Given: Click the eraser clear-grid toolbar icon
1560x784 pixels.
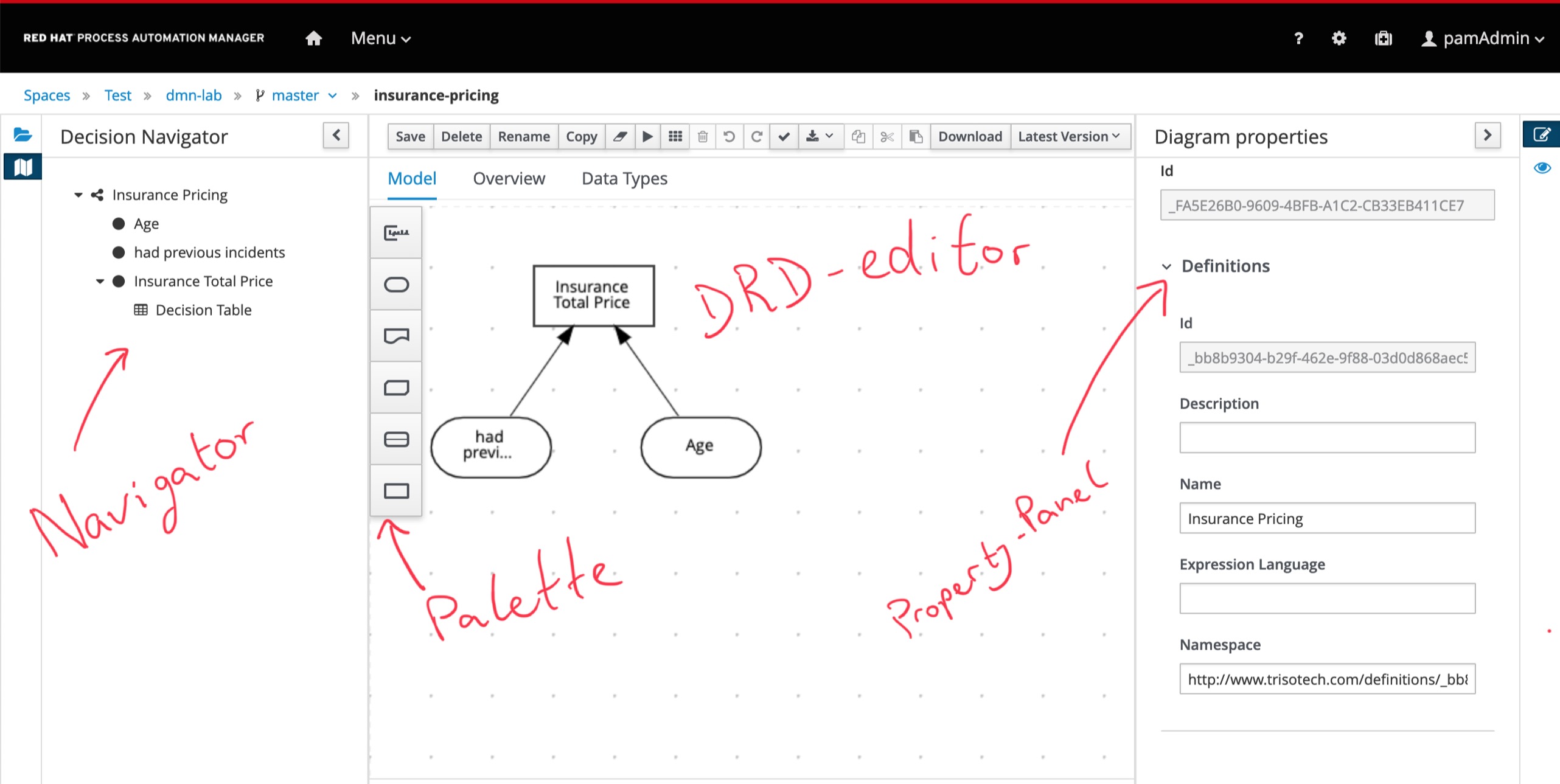Looking at the screenshot, I should [x=620, y=136].
